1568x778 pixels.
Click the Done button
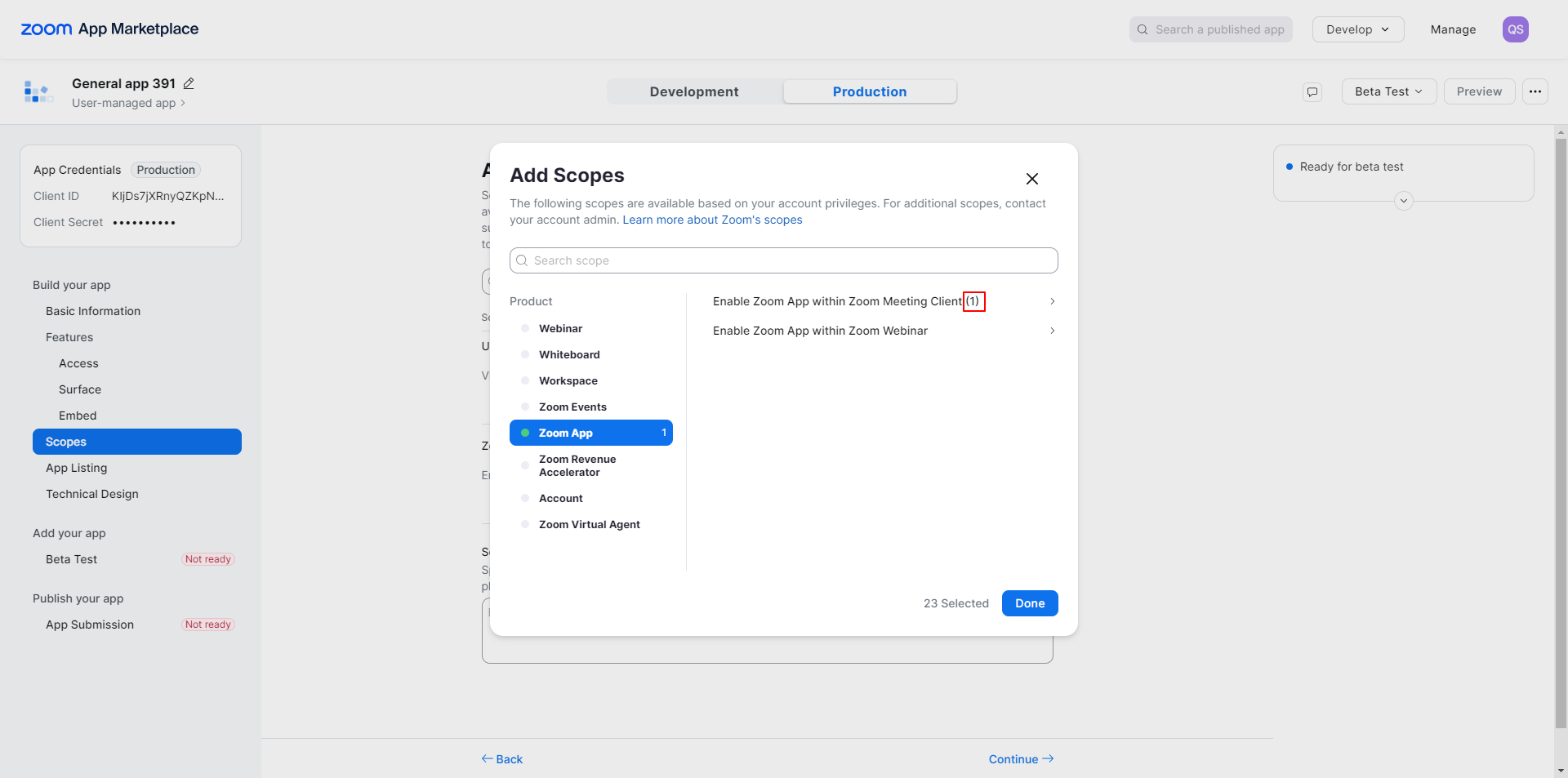coord(1030,603)
